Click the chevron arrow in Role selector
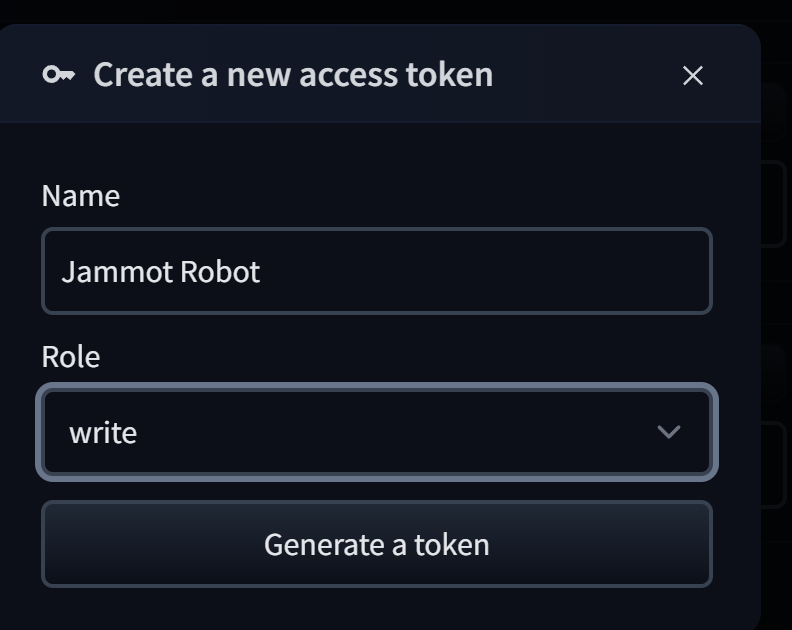 click(668, 432)
